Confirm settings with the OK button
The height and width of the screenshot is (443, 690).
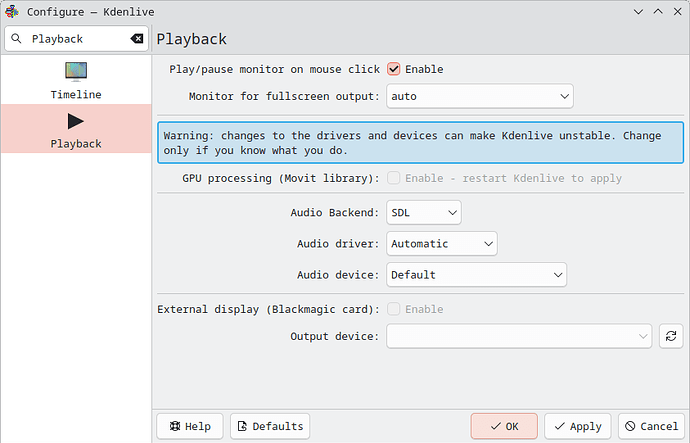click(504, 426)
